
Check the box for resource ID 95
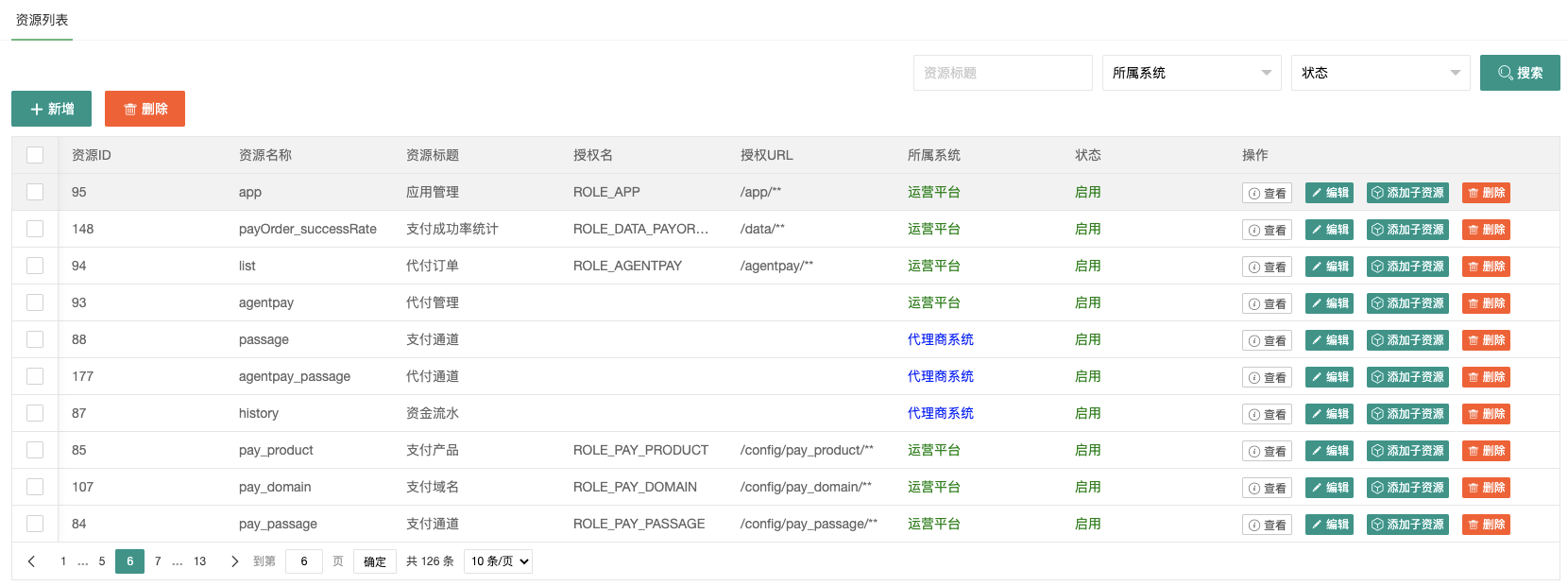(35, 192)
